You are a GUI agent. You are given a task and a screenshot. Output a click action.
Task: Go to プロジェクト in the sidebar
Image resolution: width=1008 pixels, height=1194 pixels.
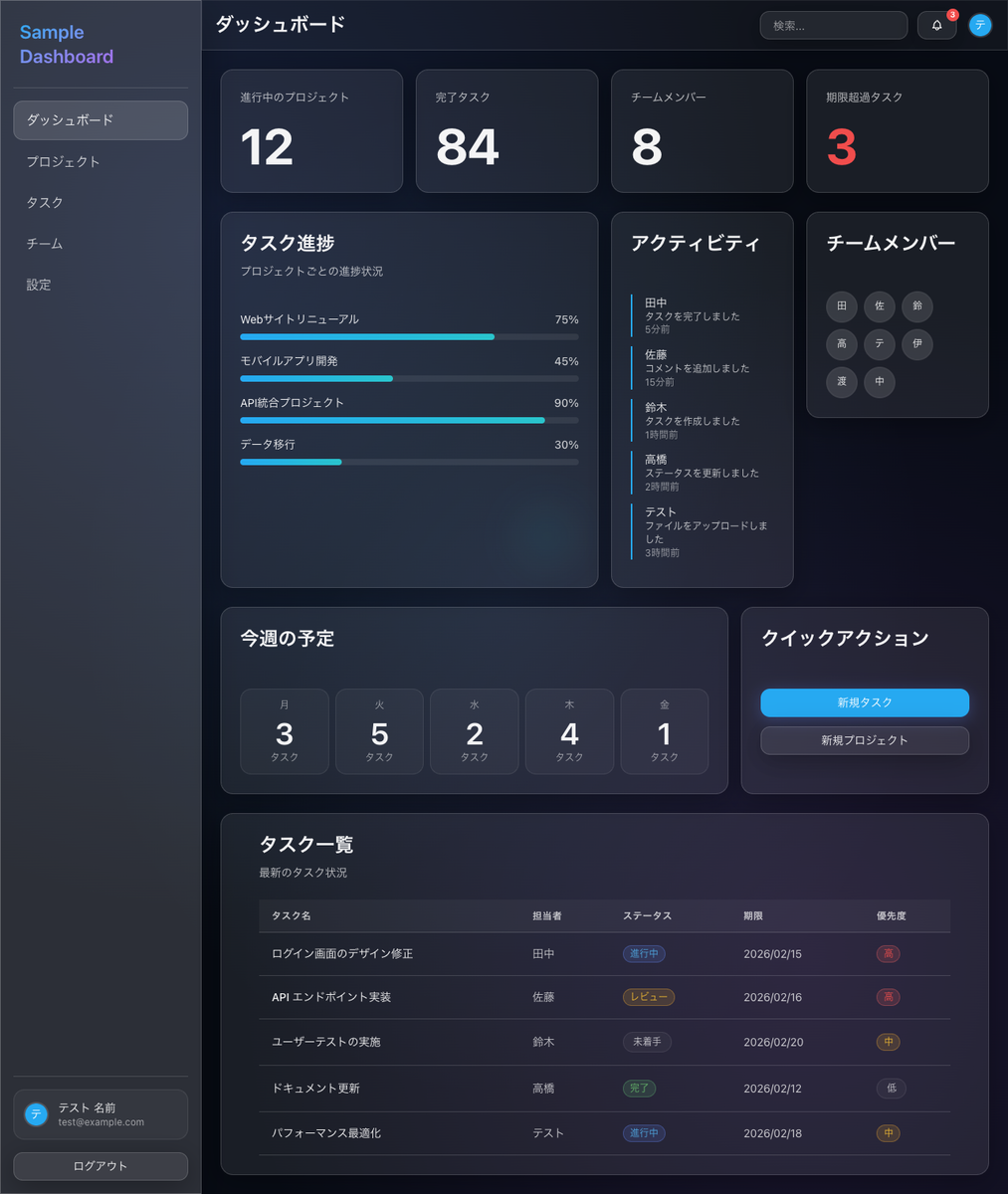coord(101,161)
